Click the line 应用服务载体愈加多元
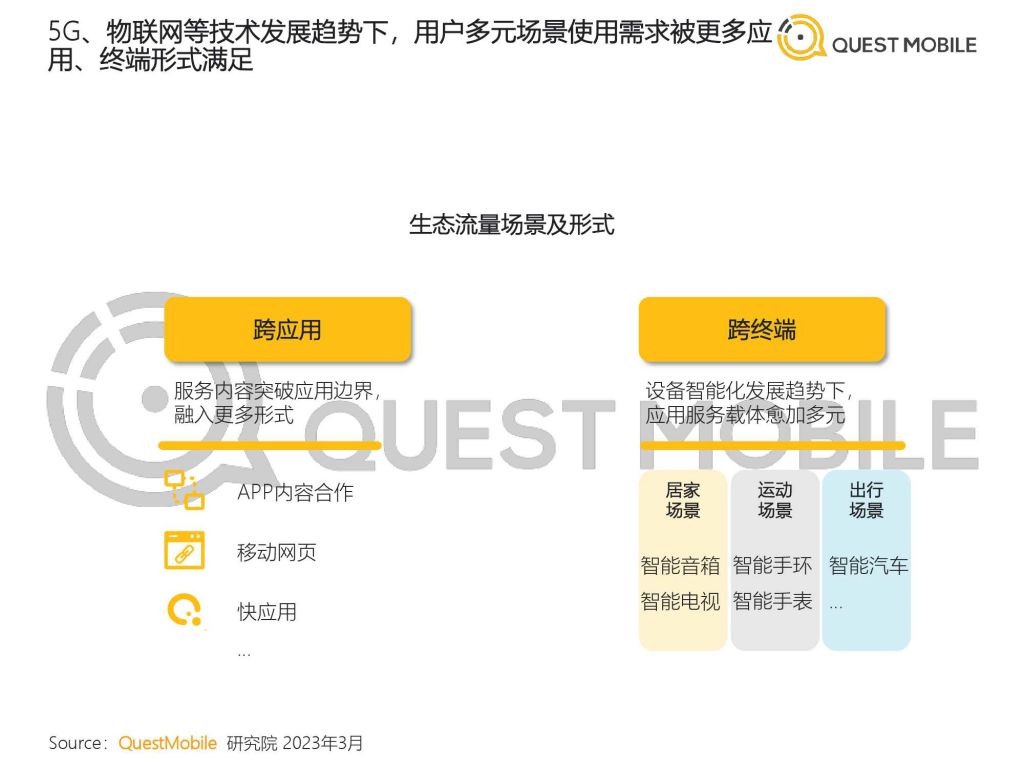1024x768 pixels. (745, 415)
